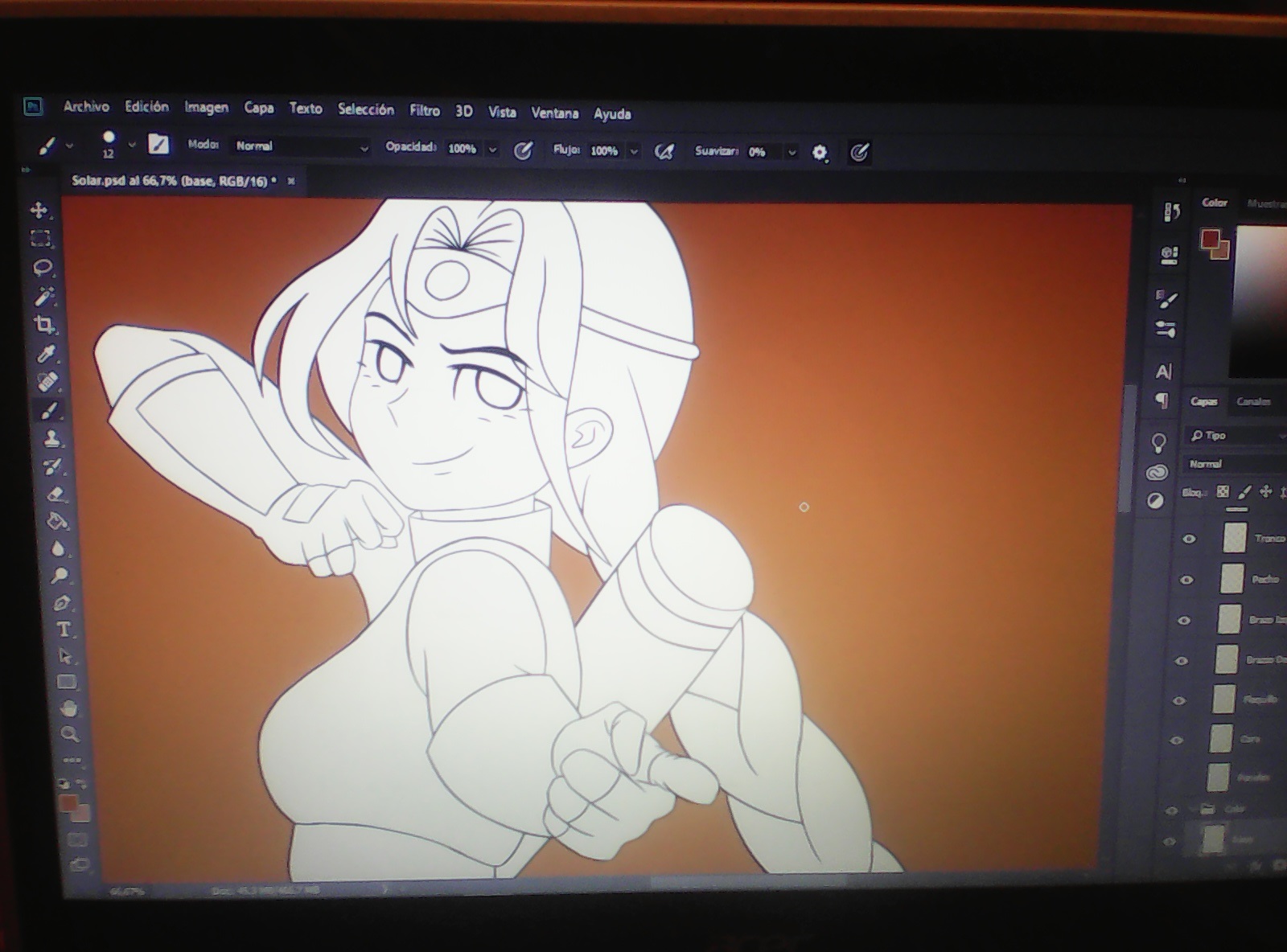
Task: Open smoothing options gear icon
Action: (x=820, y=152)
